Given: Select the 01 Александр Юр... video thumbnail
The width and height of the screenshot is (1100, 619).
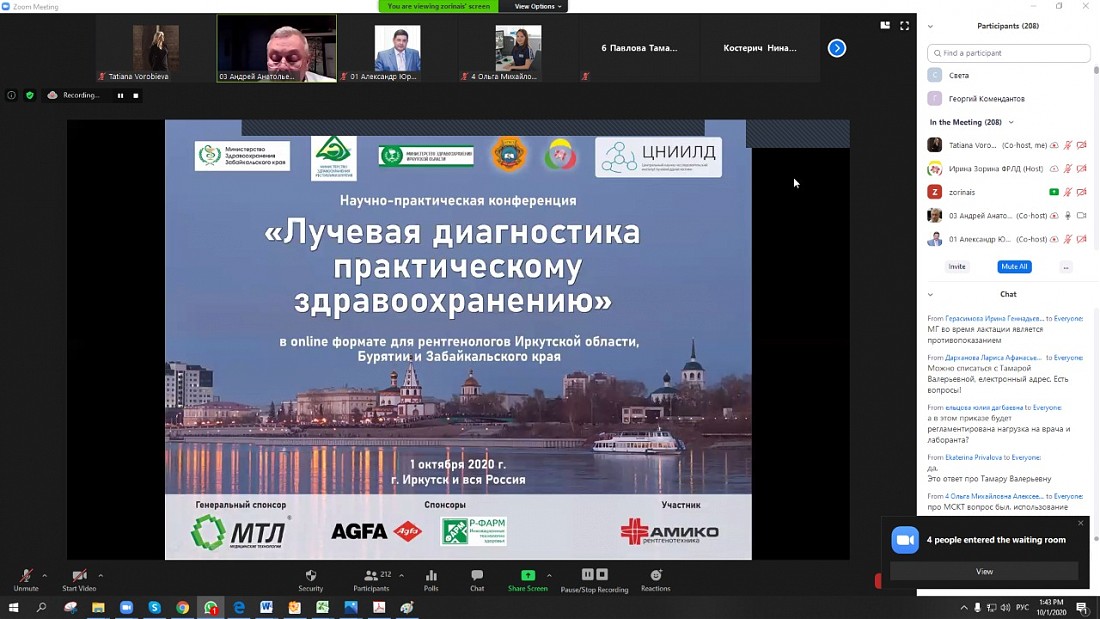Looking at the screenshot, I should tap(398, 48).
